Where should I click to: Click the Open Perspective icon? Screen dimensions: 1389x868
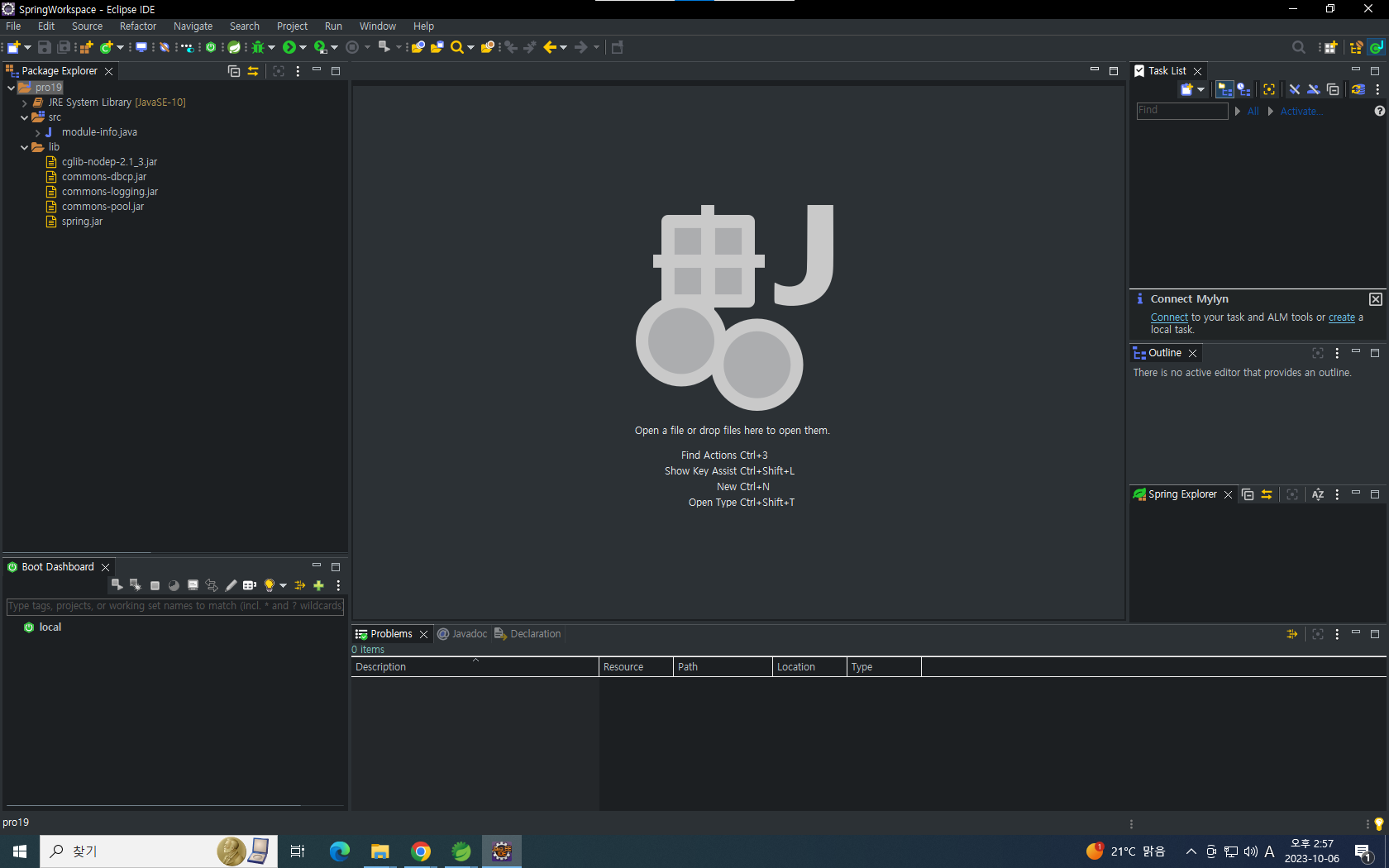(x=1330, y=47)
